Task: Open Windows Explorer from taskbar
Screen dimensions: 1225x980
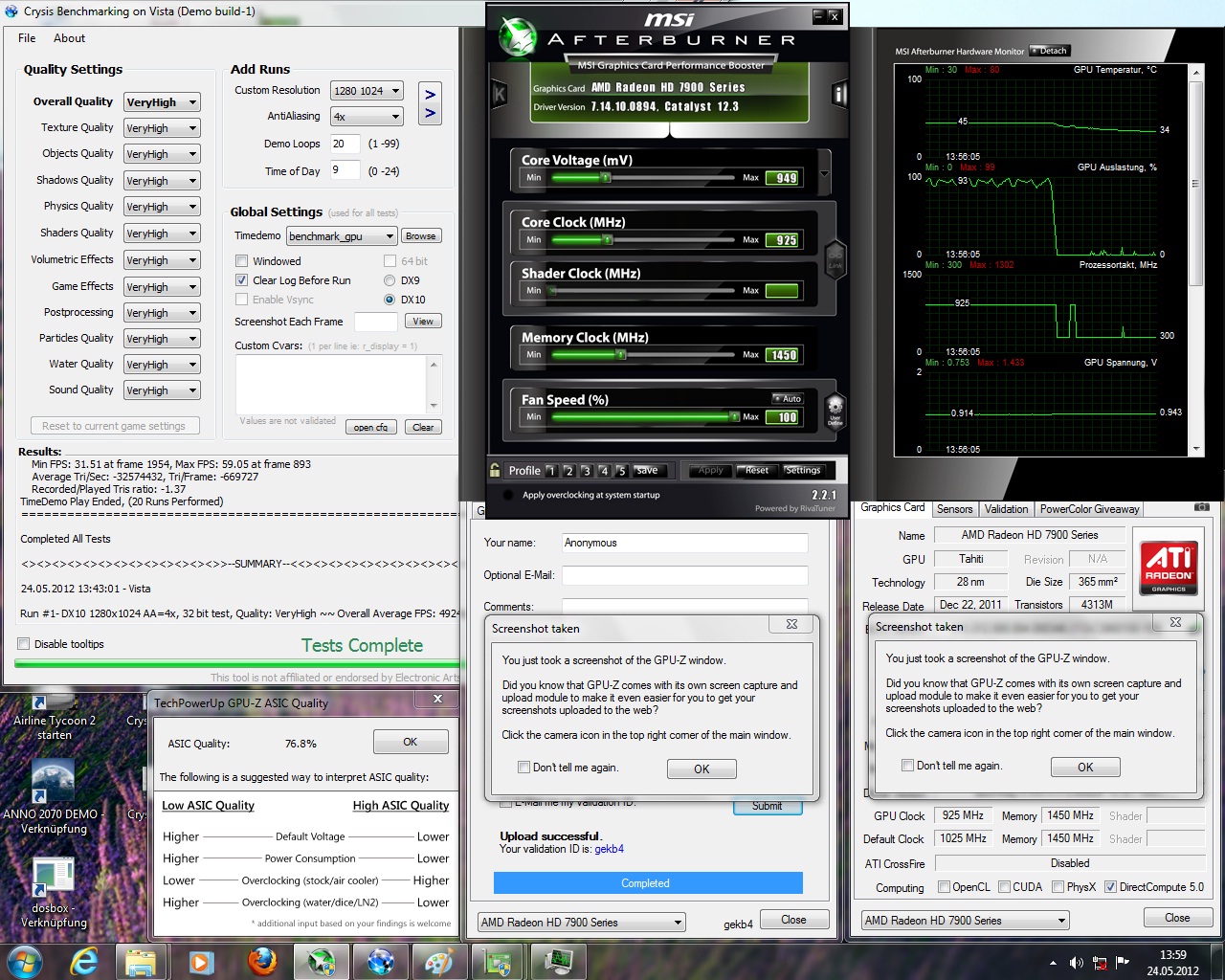Action: click(141, 961)
